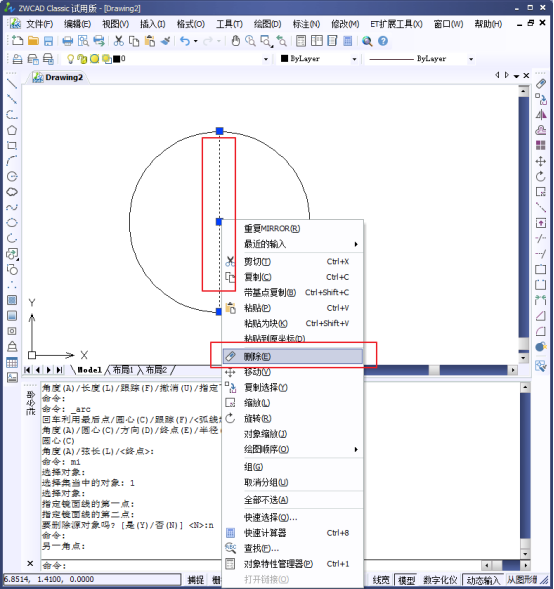The width and height of the screenshot is (554, 589).
Task: Expand the layer list dropdown
Action: (x=266, y=59)
